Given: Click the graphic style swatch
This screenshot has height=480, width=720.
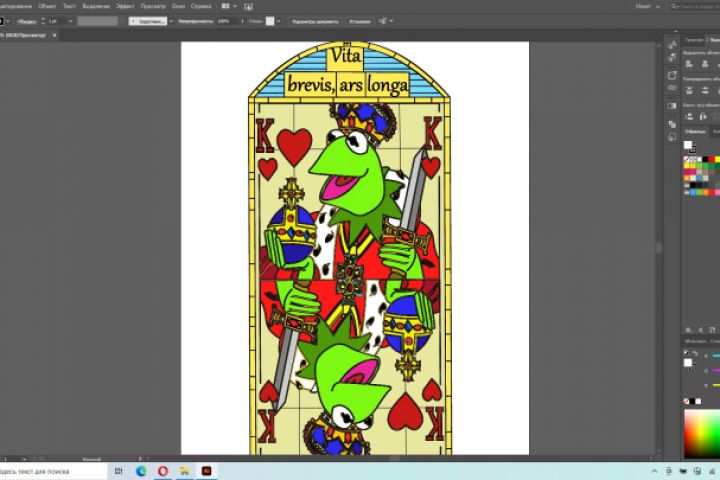Looking at the screenshot, I should (270, 21).
